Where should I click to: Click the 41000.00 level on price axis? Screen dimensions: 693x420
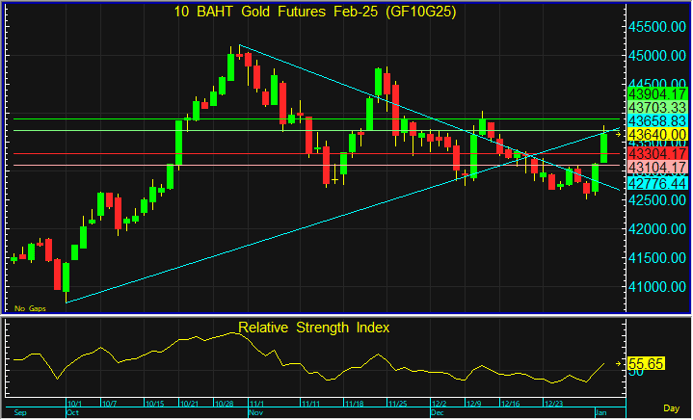point(658,287)
